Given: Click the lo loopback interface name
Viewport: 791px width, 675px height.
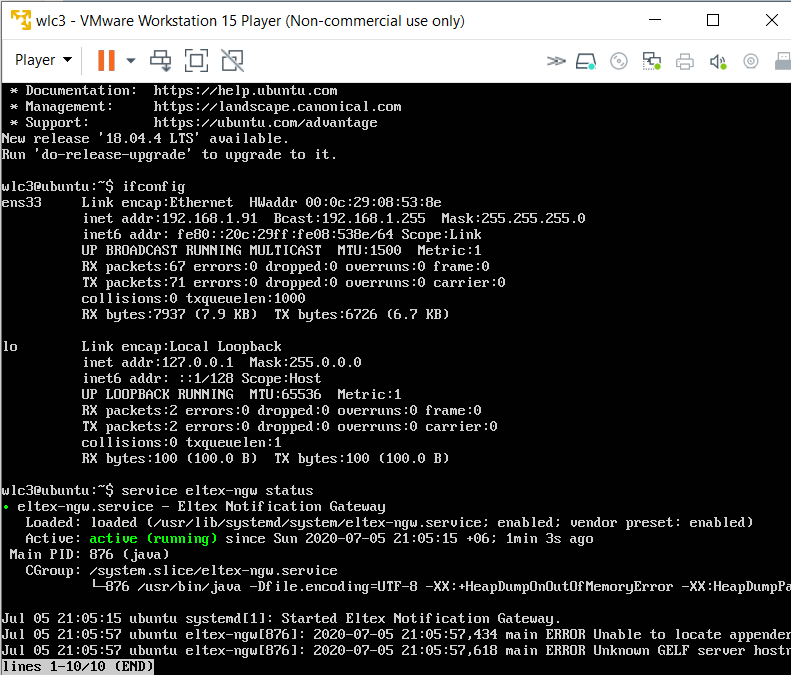Looking at the screenshot, I should 10,347.
